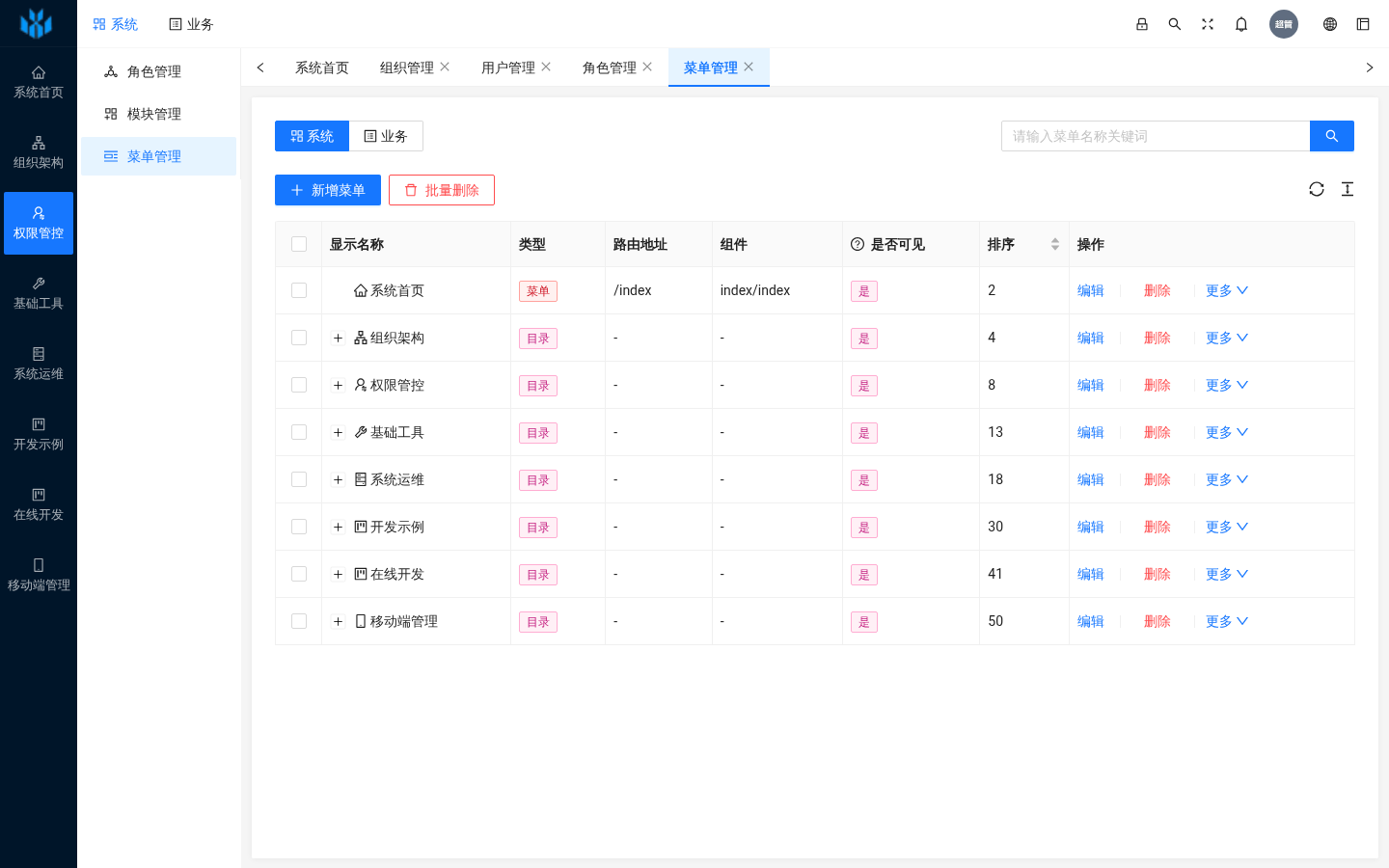Select 业务 in top navigation
The width and height of the screenshot is (1389, 868).
pyautogui.click(x=191, y=24)
